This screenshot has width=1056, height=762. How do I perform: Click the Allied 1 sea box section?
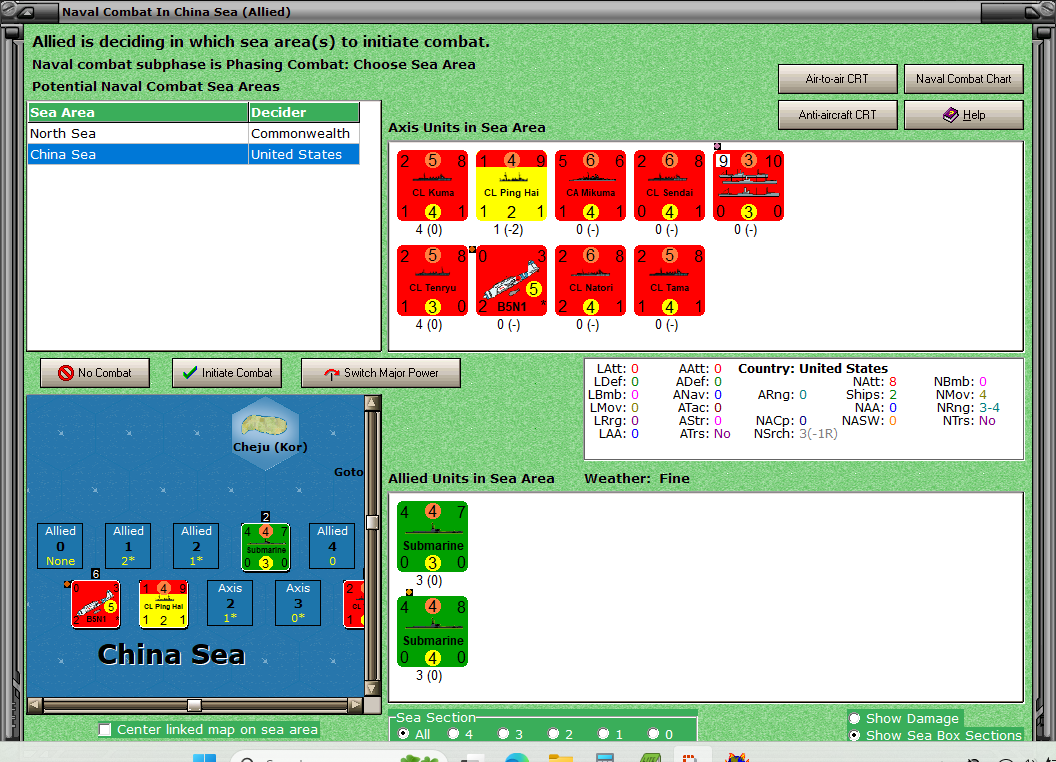click(x=128, y=546)
